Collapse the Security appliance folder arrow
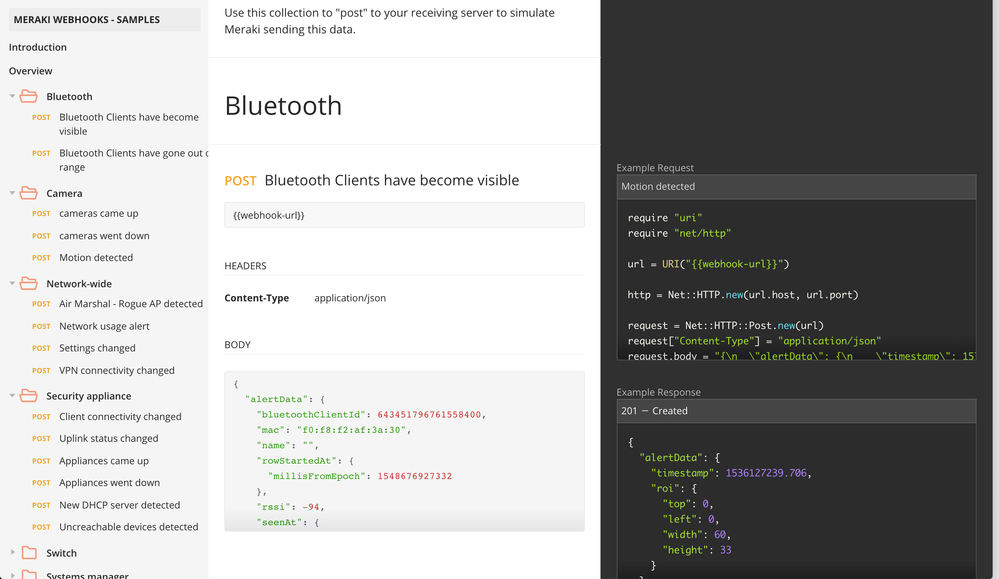Image resolution: width=999 pixels, height=579 pixels. tap(12, 396)
